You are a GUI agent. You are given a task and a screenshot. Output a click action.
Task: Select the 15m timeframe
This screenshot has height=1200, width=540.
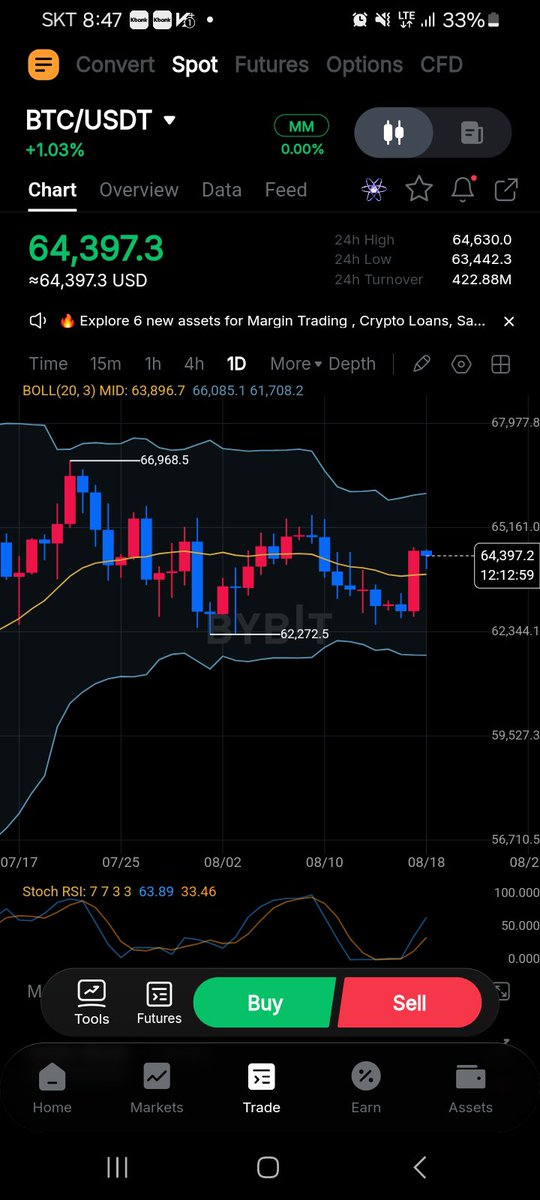pyautogui.click(x=105, y=364)
